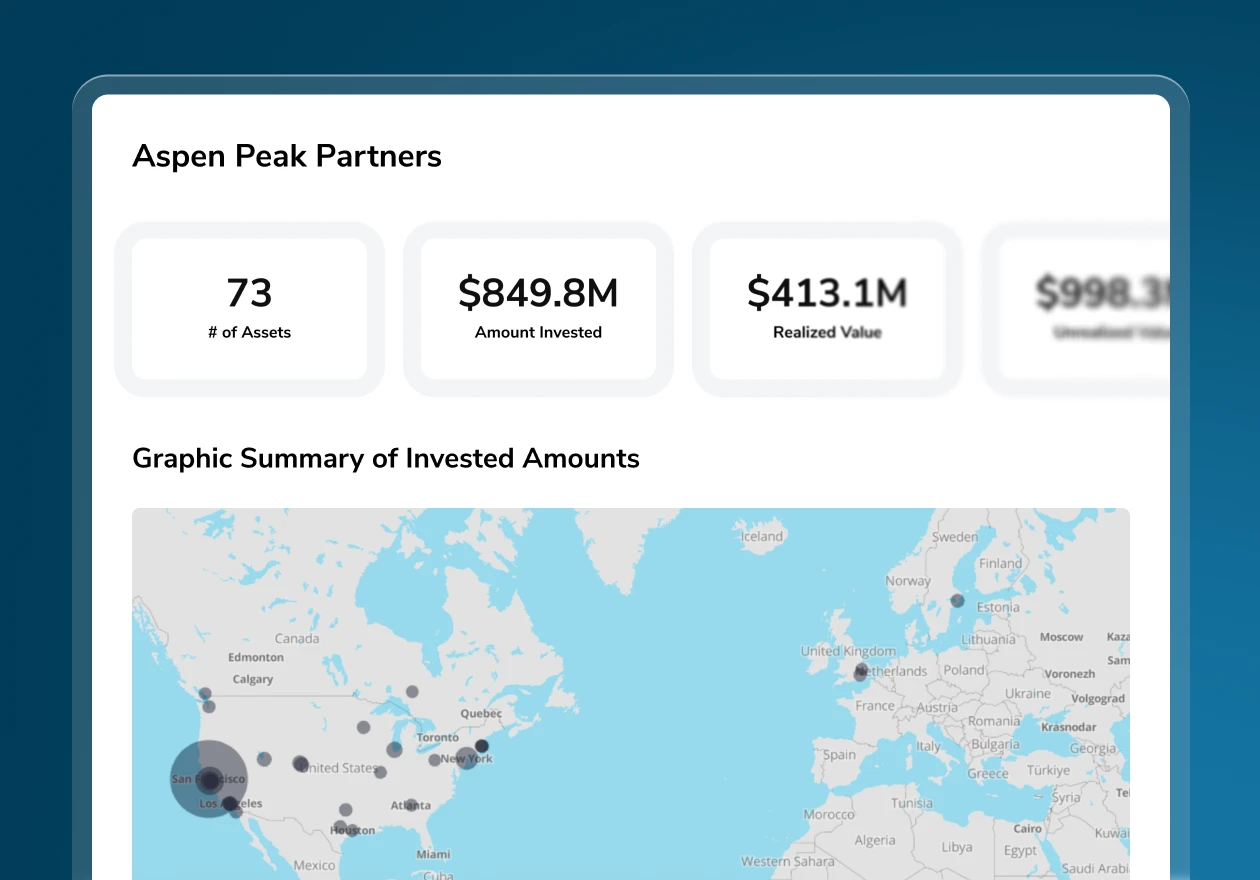Click the Baltic Sea marker near Estonia
1260x880 pixels.
957,601
